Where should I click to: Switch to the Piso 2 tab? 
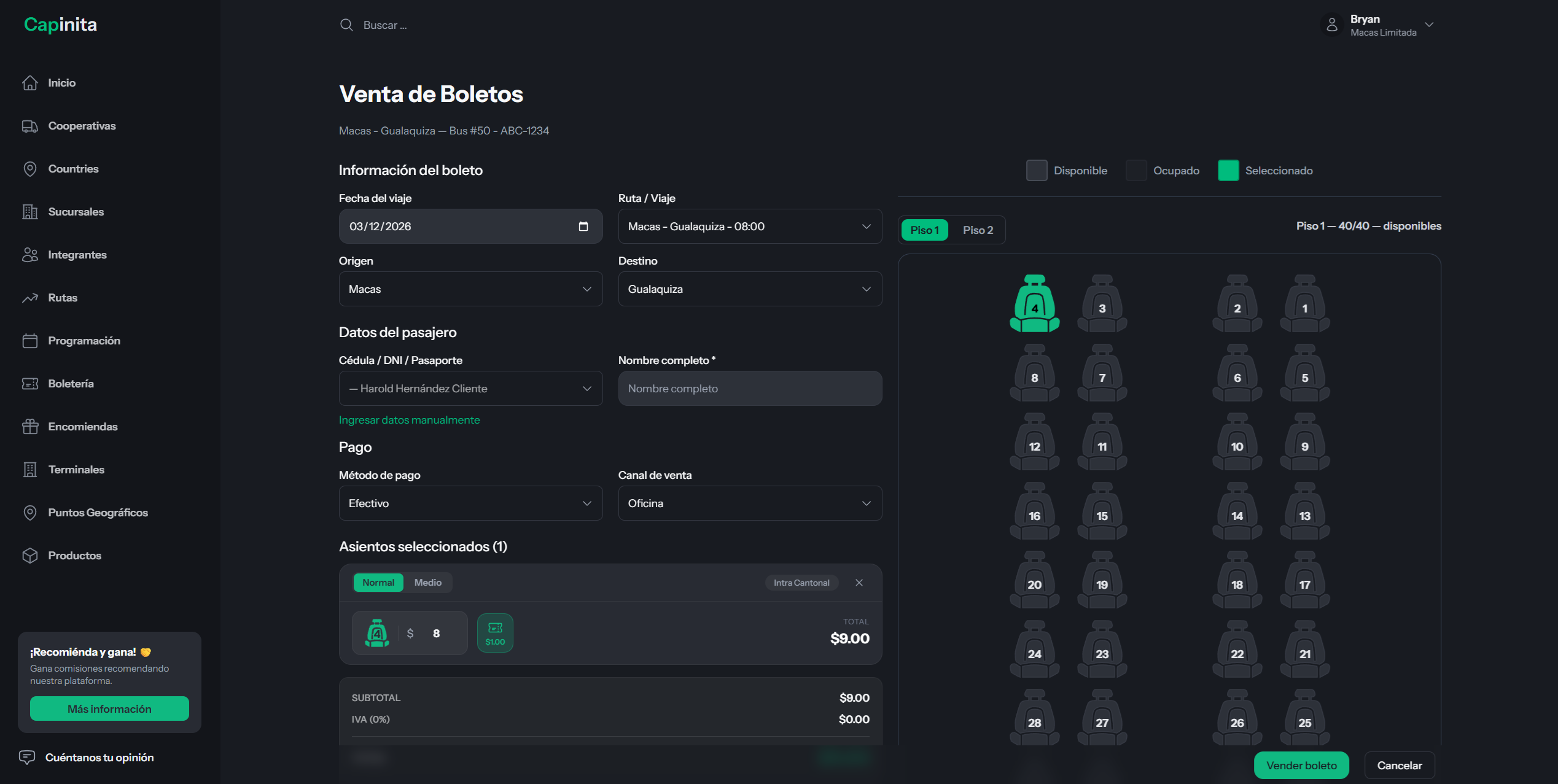977,230
